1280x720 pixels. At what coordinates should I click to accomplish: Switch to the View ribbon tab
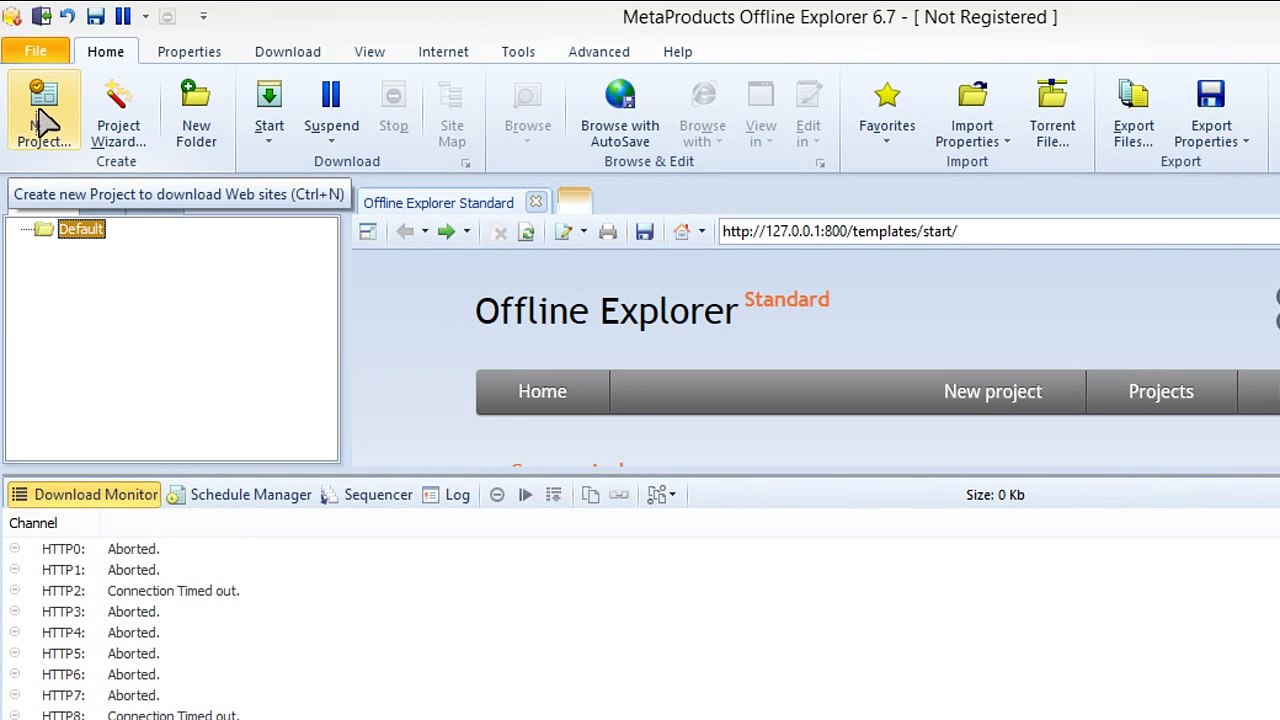[369, 52]
